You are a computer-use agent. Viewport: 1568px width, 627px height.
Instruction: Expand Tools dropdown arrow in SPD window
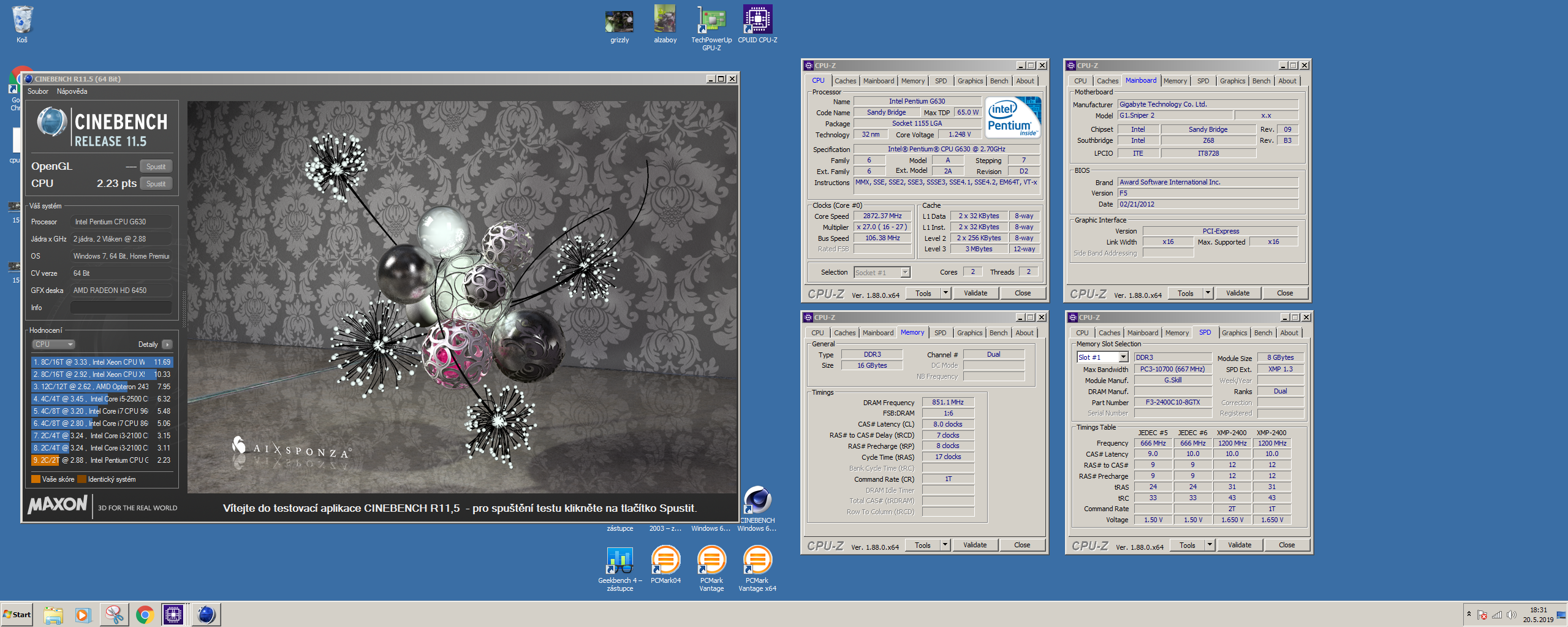coord(1210,545)
